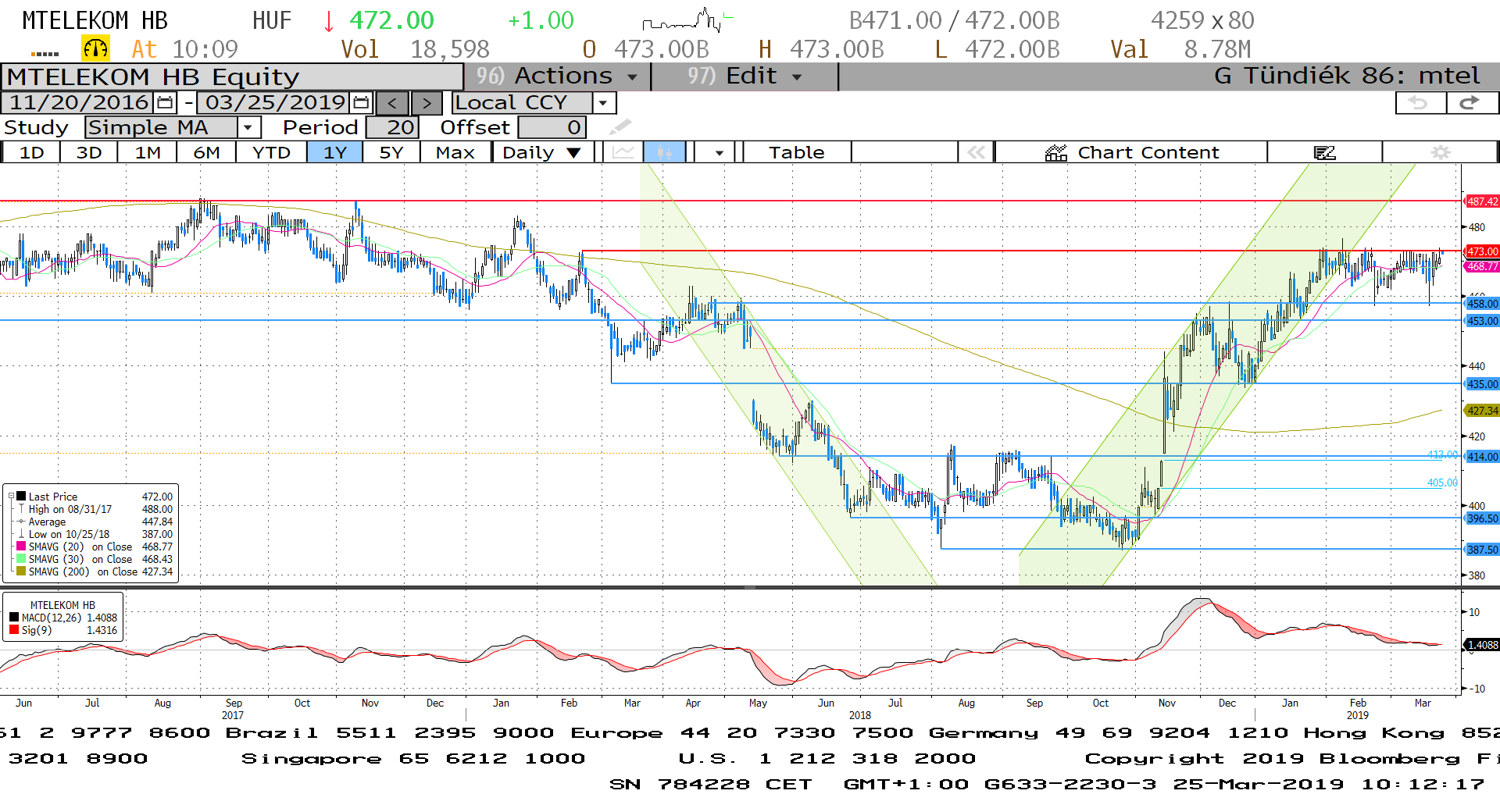Screen dimensions: 1500x812
Task: Click the Offset value field
Action: point(552,127)
